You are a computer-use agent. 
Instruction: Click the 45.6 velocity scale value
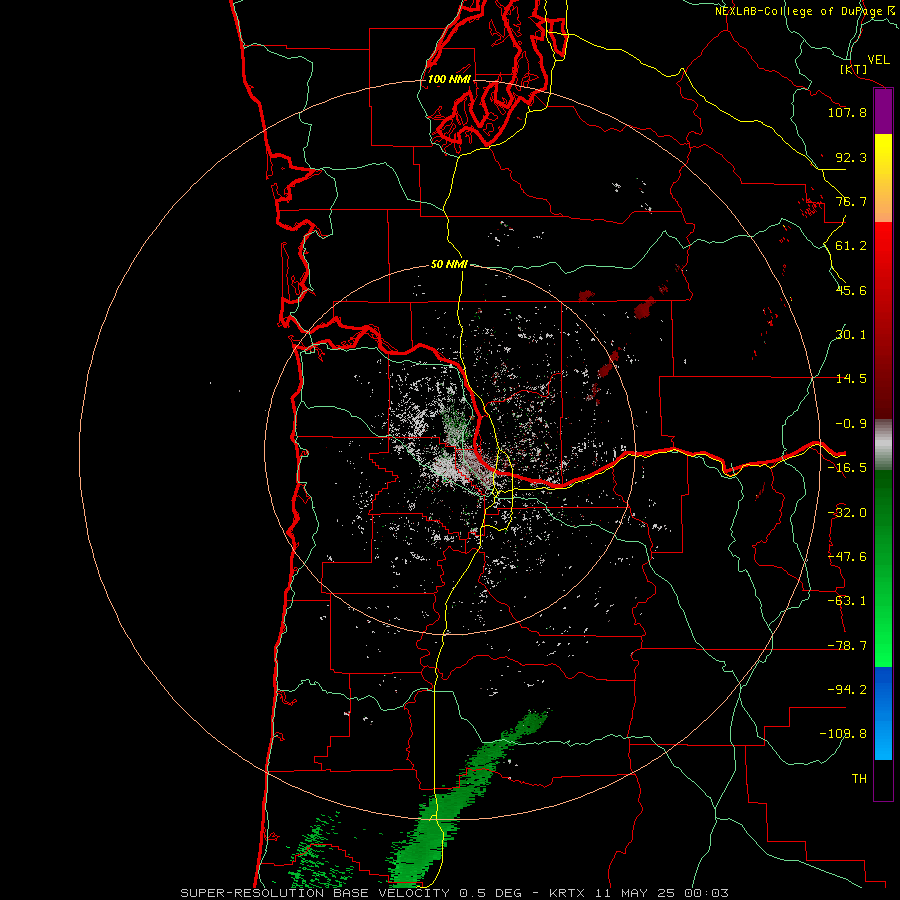coord(851,290)
